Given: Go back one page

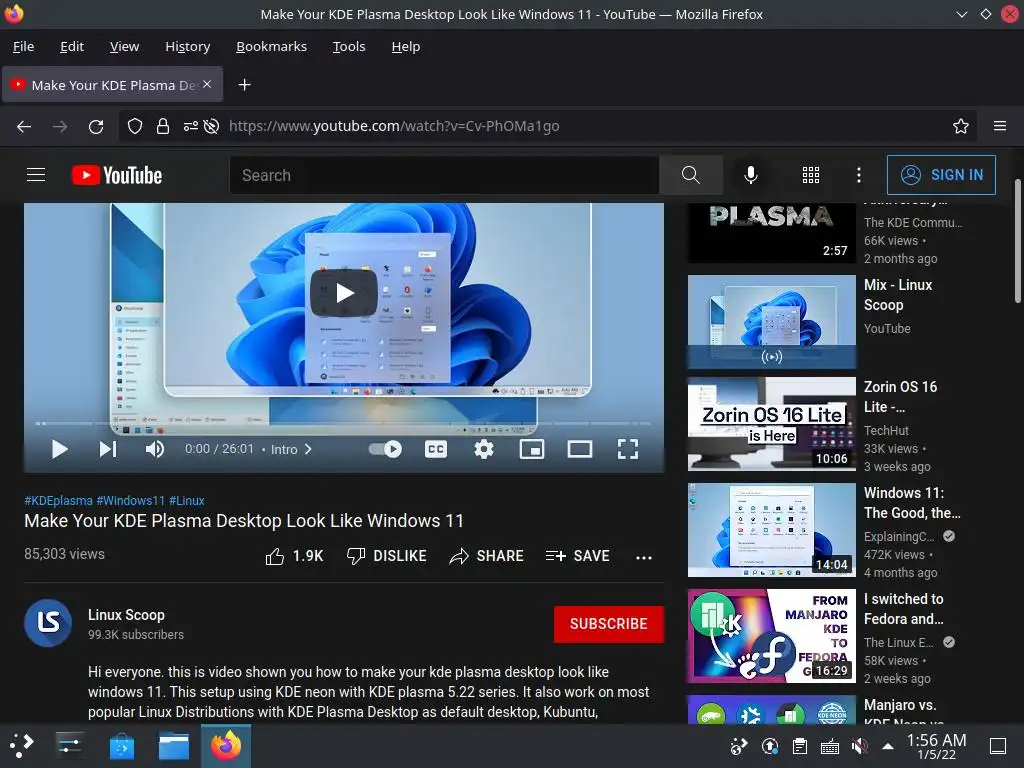Looking at the screenshot, I should [24, 126].
